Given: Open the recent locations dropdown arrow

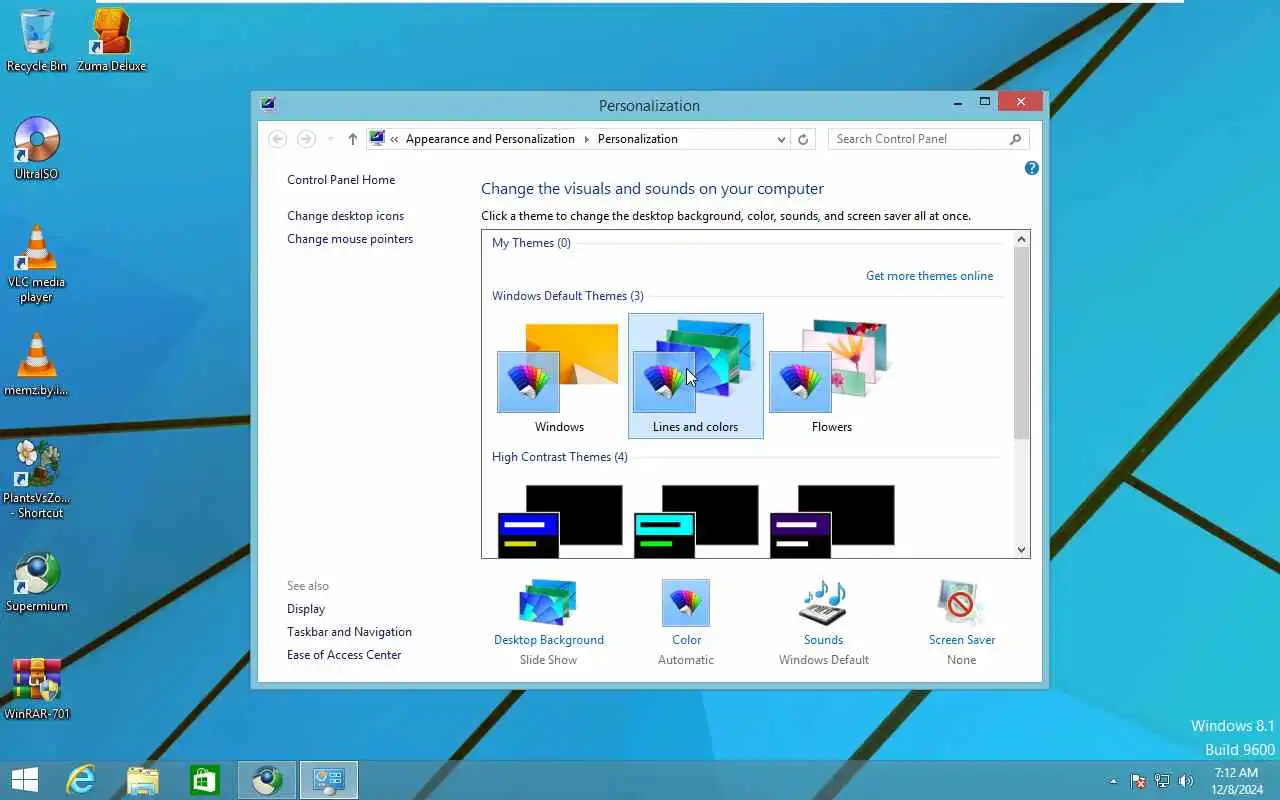Looking at the screenshot, I should 331,139.
